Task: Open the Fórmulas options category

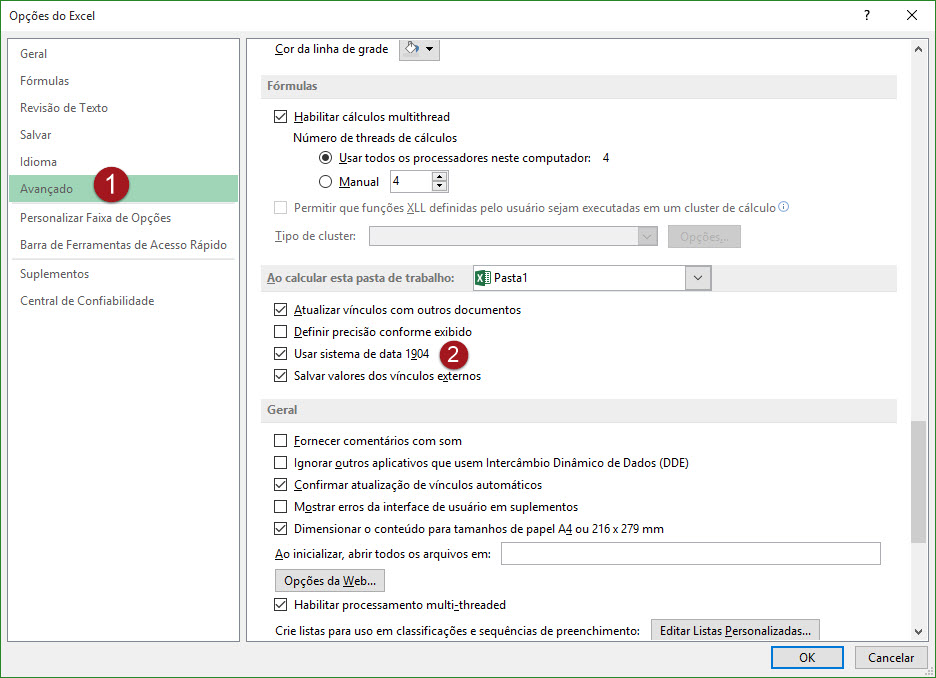Action: pyautogui.click(x=124, y=81)
